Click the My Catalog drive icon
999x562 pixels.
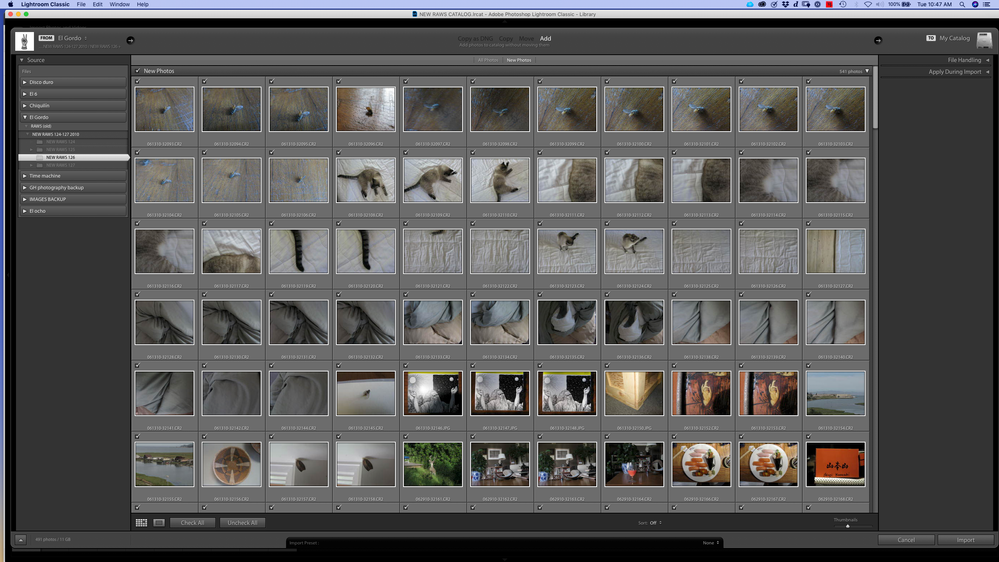click(x=984, y=41)
